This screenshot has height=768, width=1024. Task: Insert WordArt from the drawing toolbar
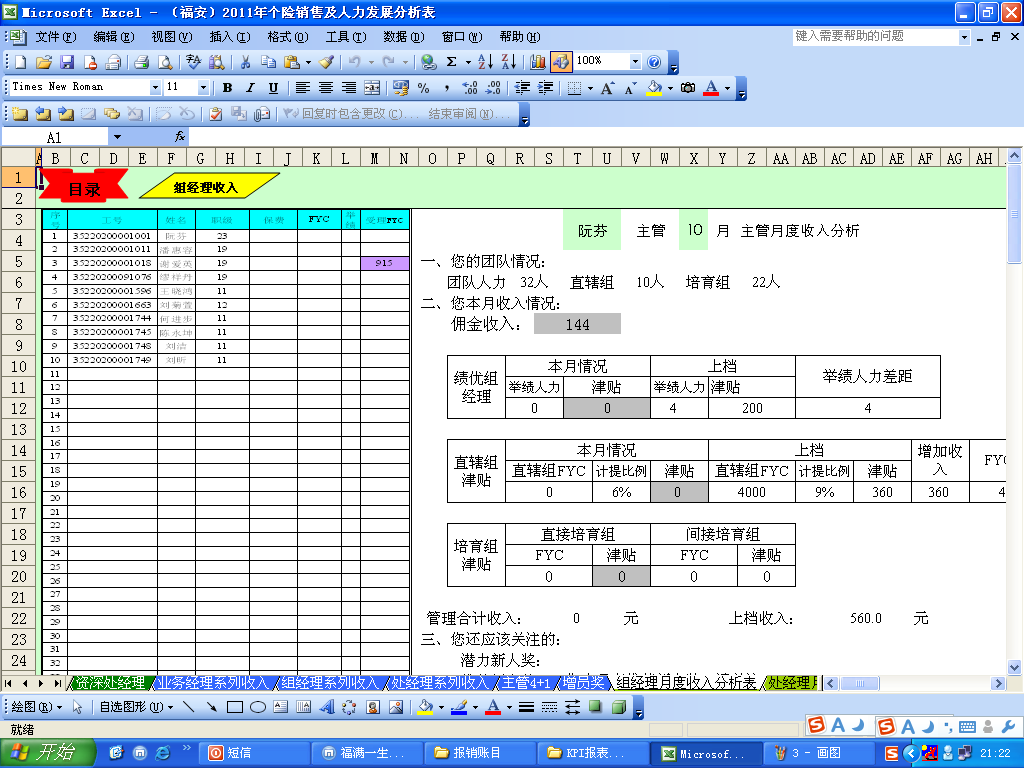tap(327, 707)
